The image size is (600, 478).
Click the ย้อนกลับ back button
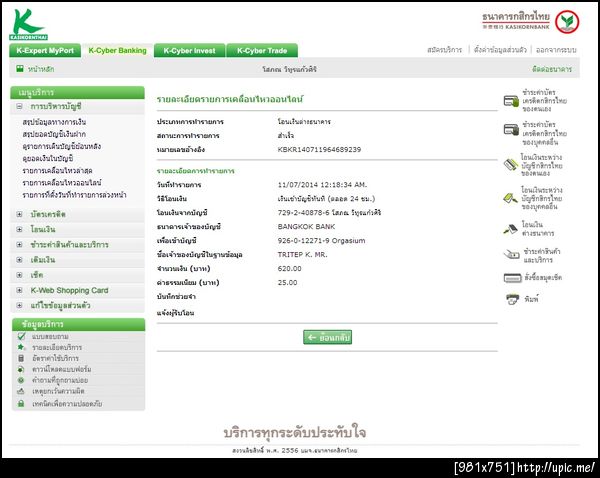click(328, 337)
